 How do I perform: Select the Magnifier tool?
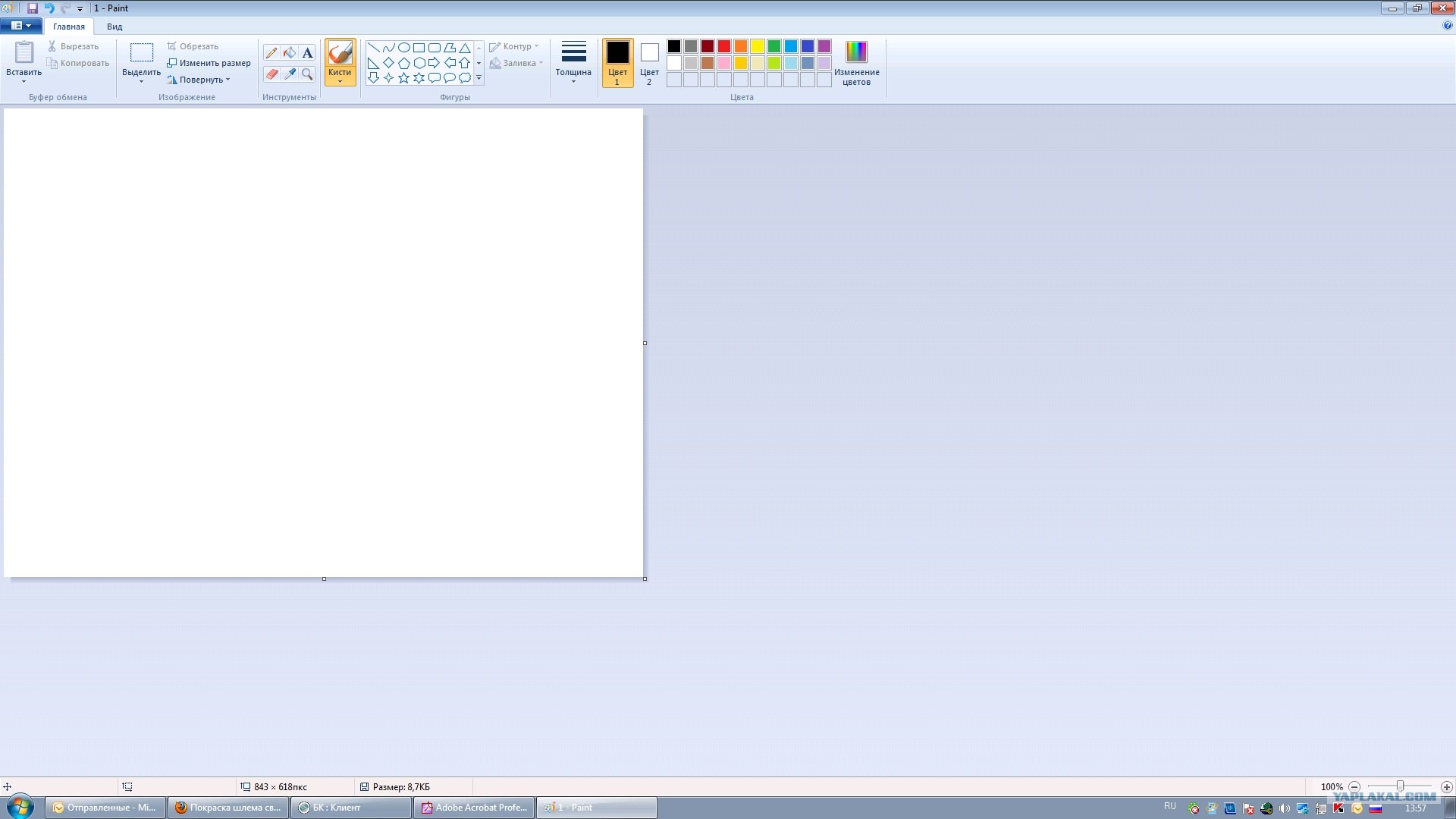point(307,74)
